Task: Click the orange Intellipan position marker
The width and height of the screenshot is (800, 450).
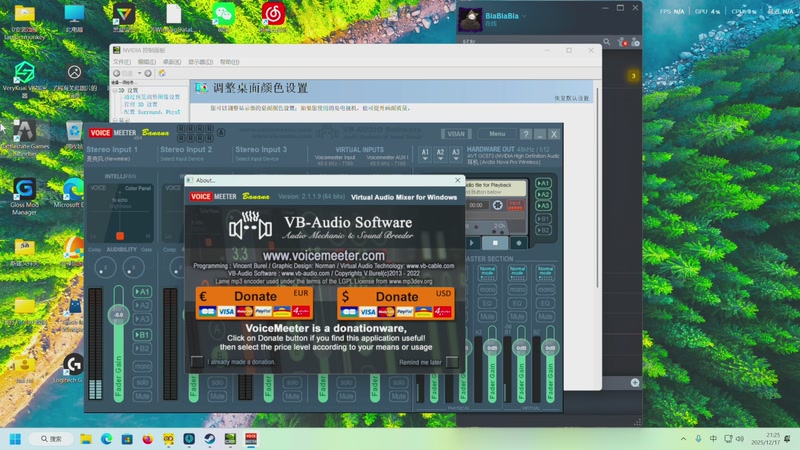Action: 120,236
